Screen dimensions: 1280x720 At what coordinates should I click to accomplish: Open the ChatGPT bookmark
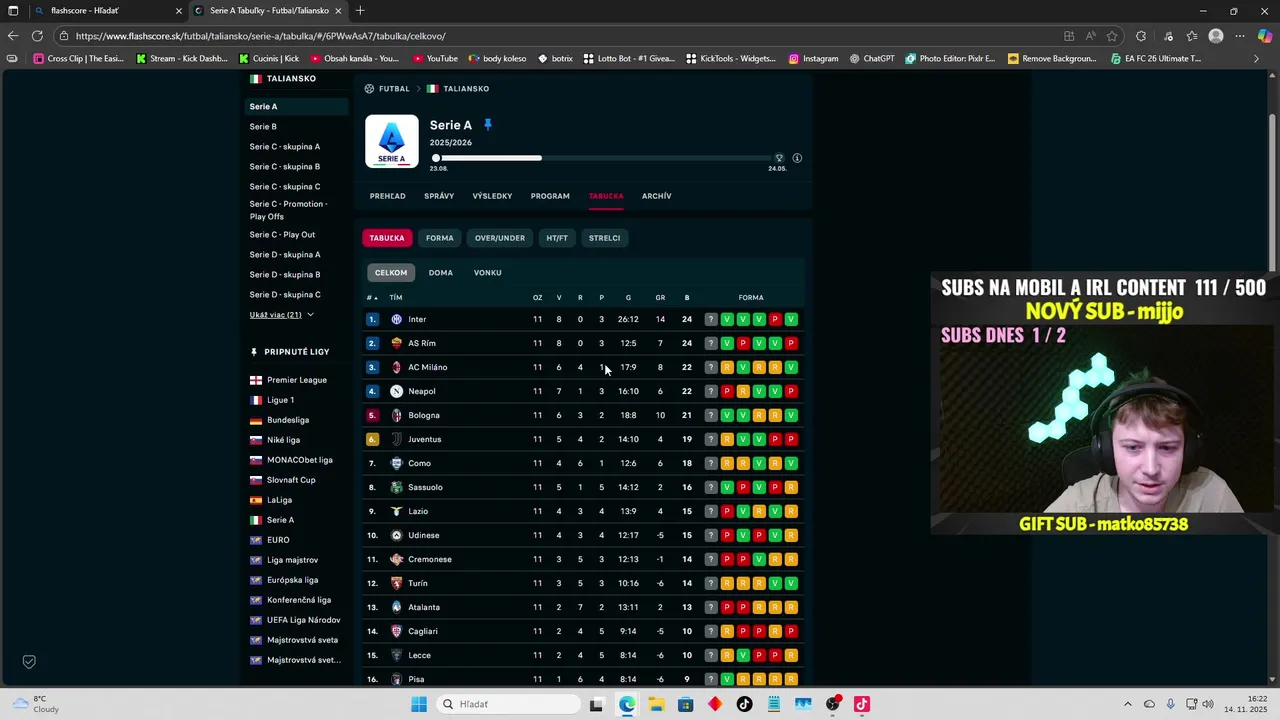point(872,59)
